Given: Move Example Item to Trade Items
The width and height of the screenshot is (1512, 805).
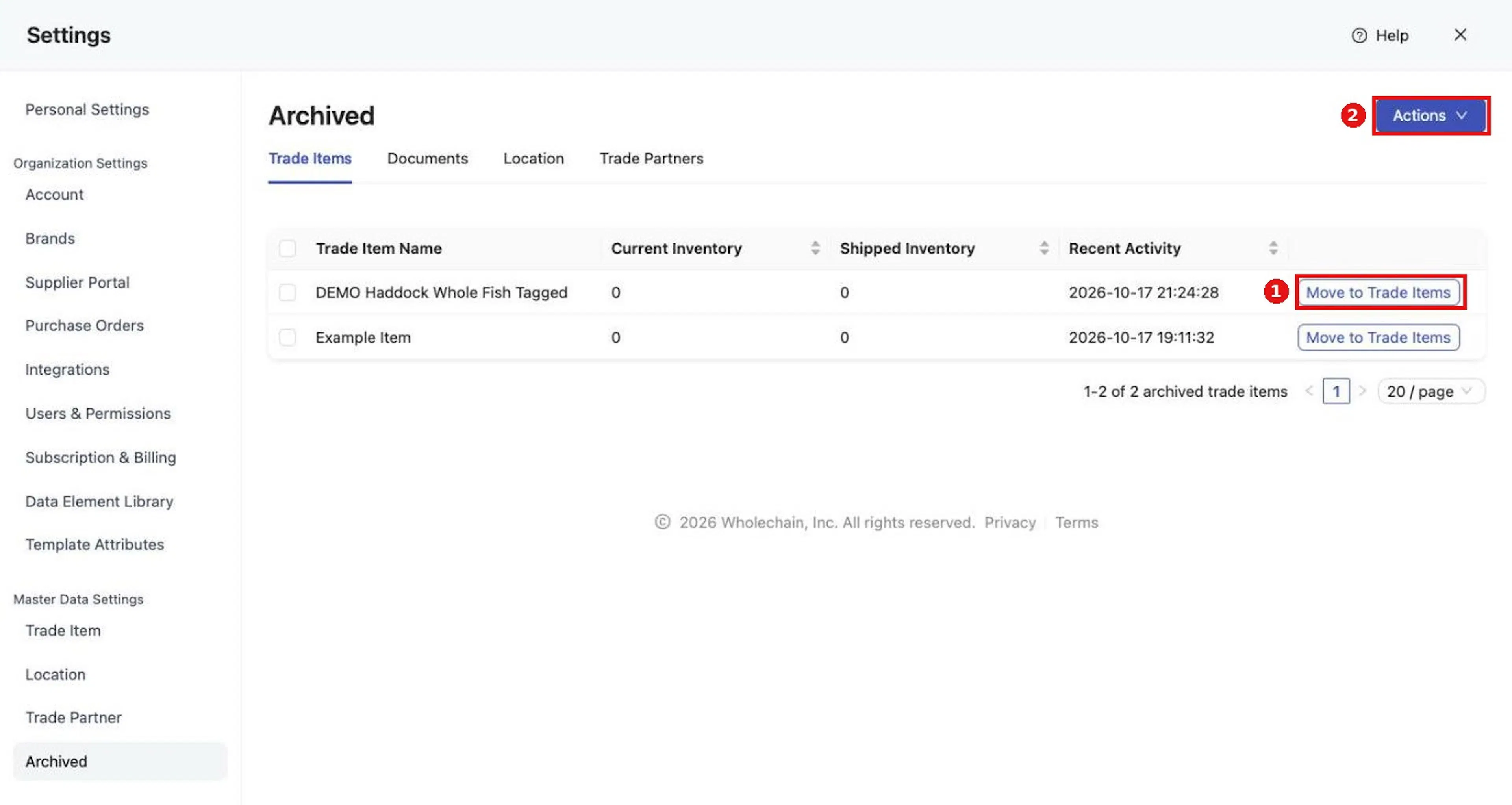Looking at the screenshot, I should [x=1378, y=338].
